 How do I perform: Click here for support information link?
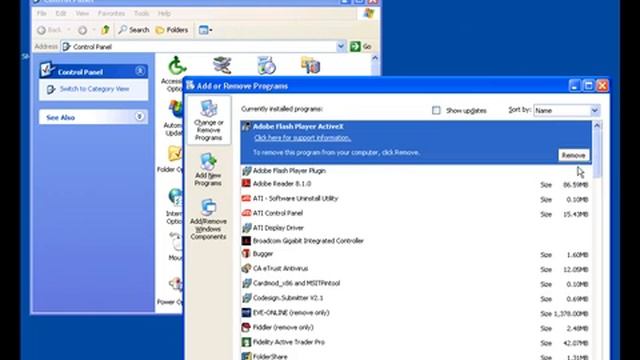(x=302, y=138)
